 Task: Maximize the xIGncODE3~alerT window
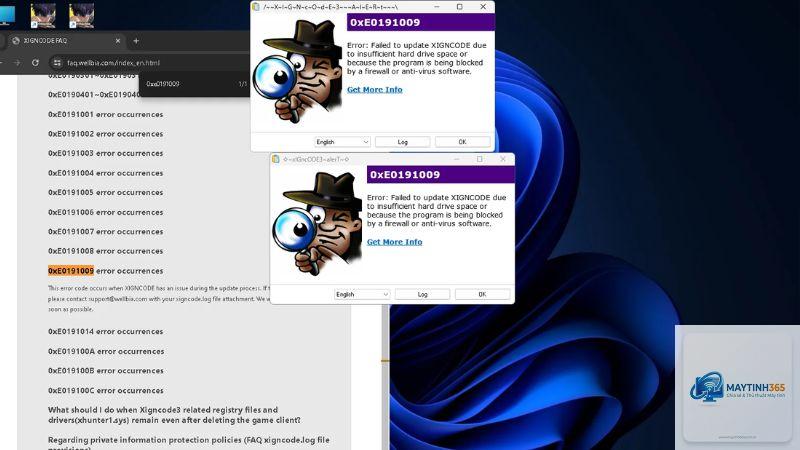480,159
